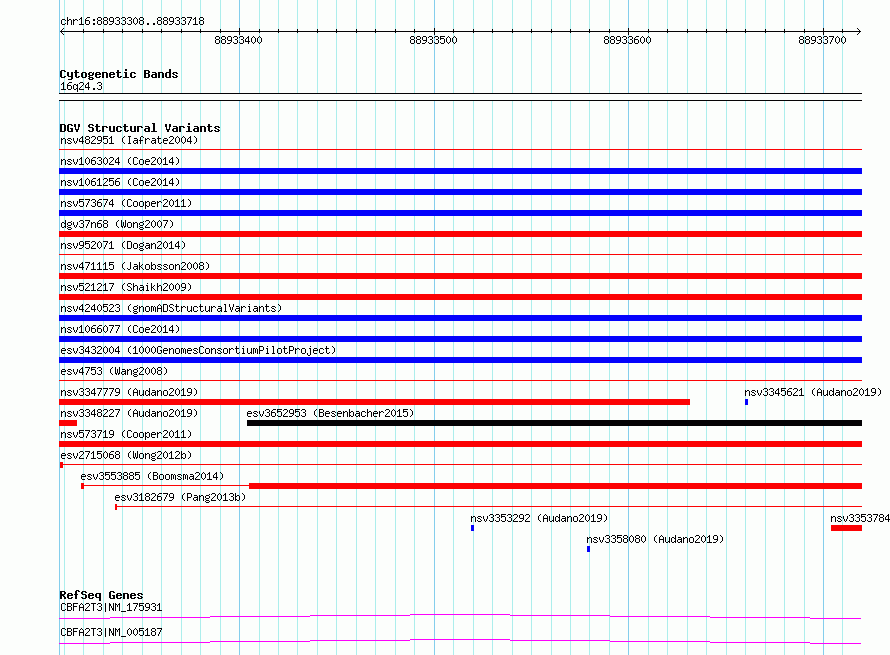Click the RefSeq Genes track heading

[x=101, y=595]
